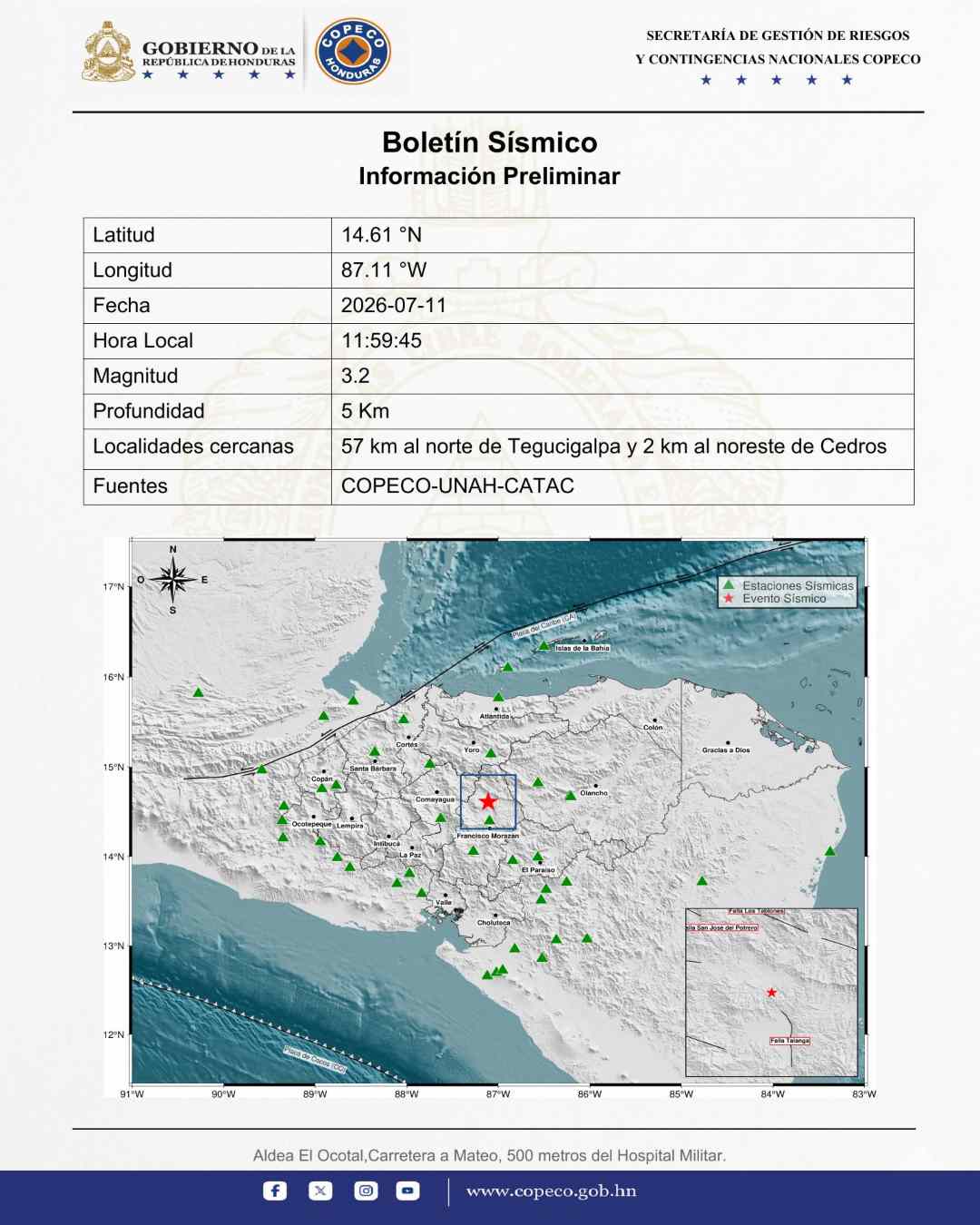Click the compass rose on the map

173,579
